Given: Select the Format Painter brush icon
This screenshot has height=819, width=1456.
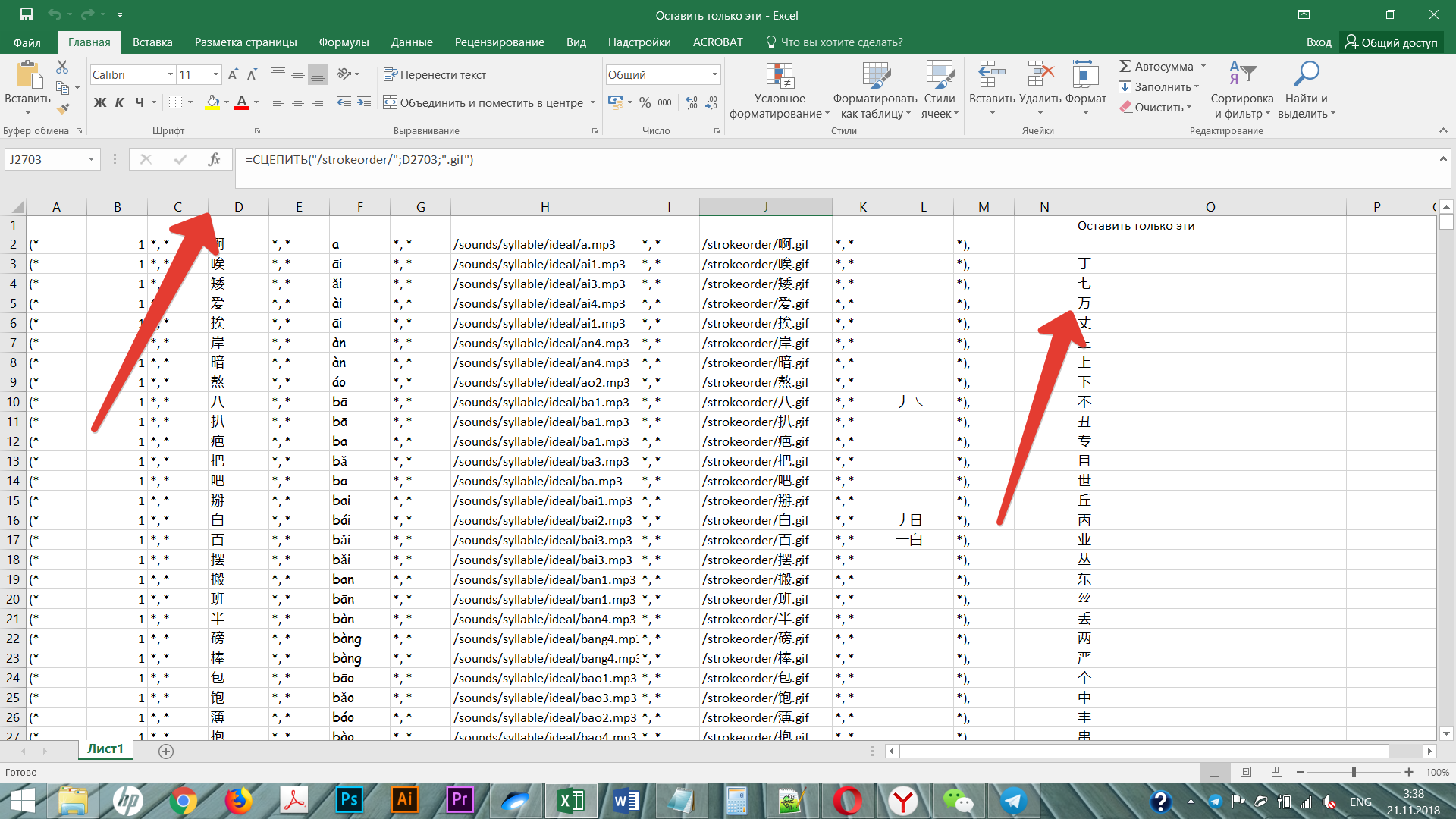Looking at the screenshot, I should pyautogui.click(x=62, y=108).
